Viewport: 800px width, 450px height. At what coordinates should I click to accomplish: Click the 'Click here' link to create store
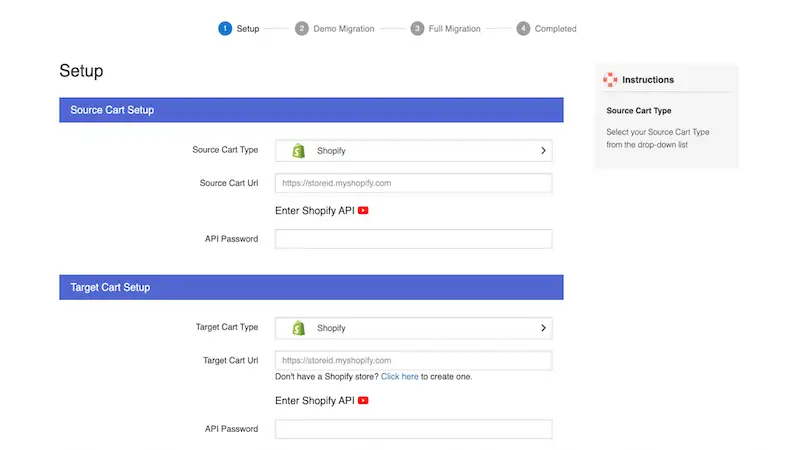pyautogui.click(x=399, y=377)
